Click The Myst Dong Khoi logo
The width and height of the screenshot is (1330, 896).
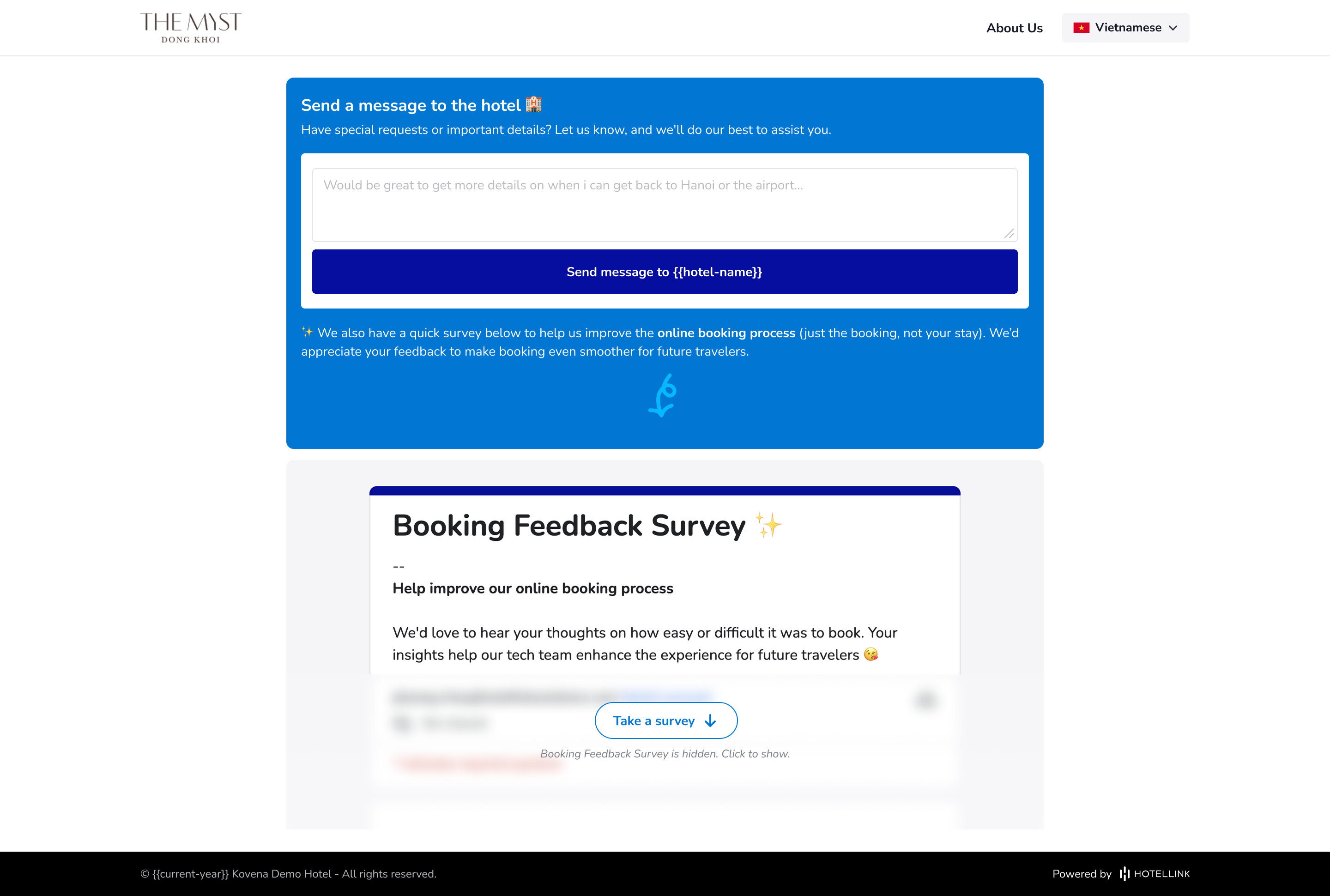[x=191, y=27]
